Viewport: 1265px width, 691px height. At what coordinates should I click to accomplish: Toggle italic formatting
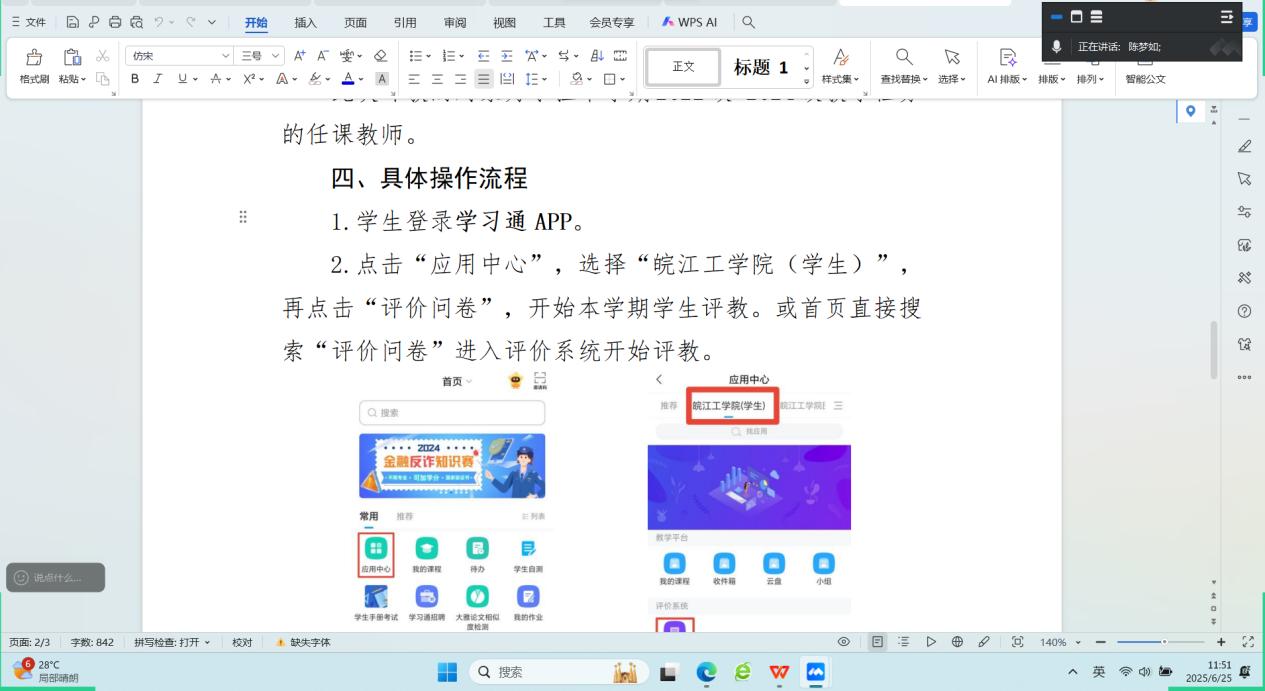coord(156,78)
